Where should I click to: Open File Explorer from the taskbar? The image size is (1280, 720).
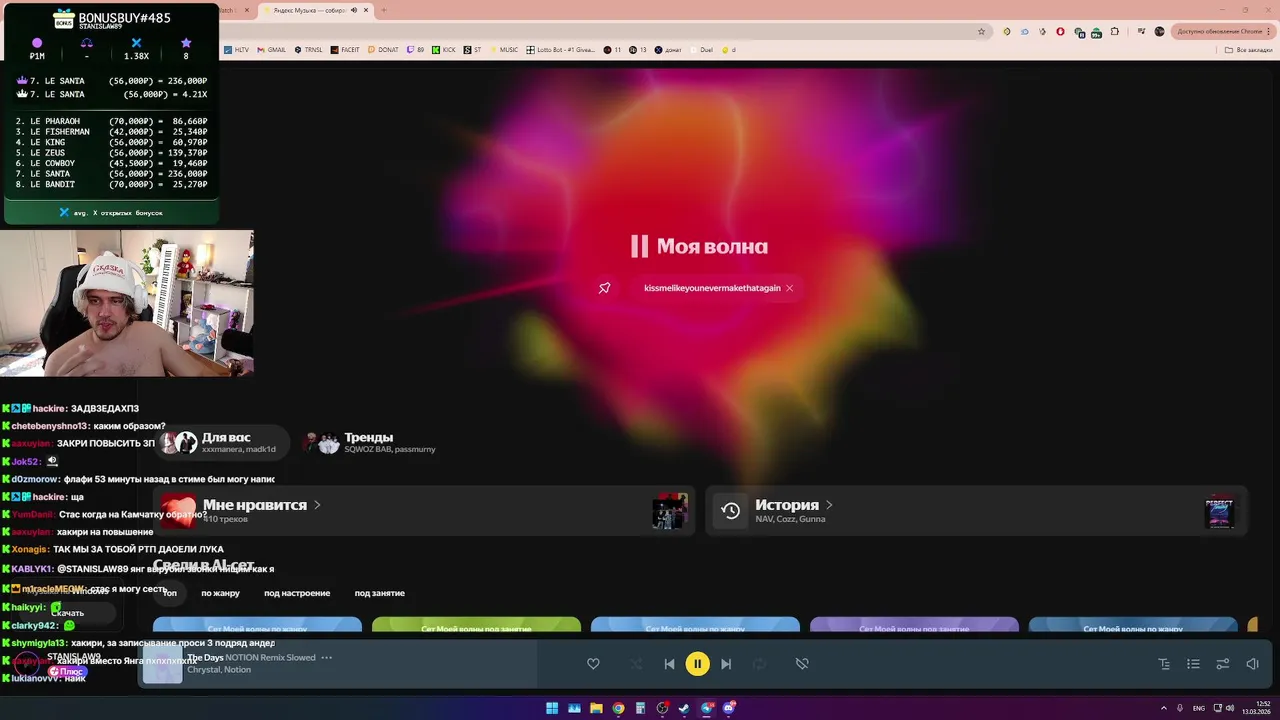tap(596, 708)
